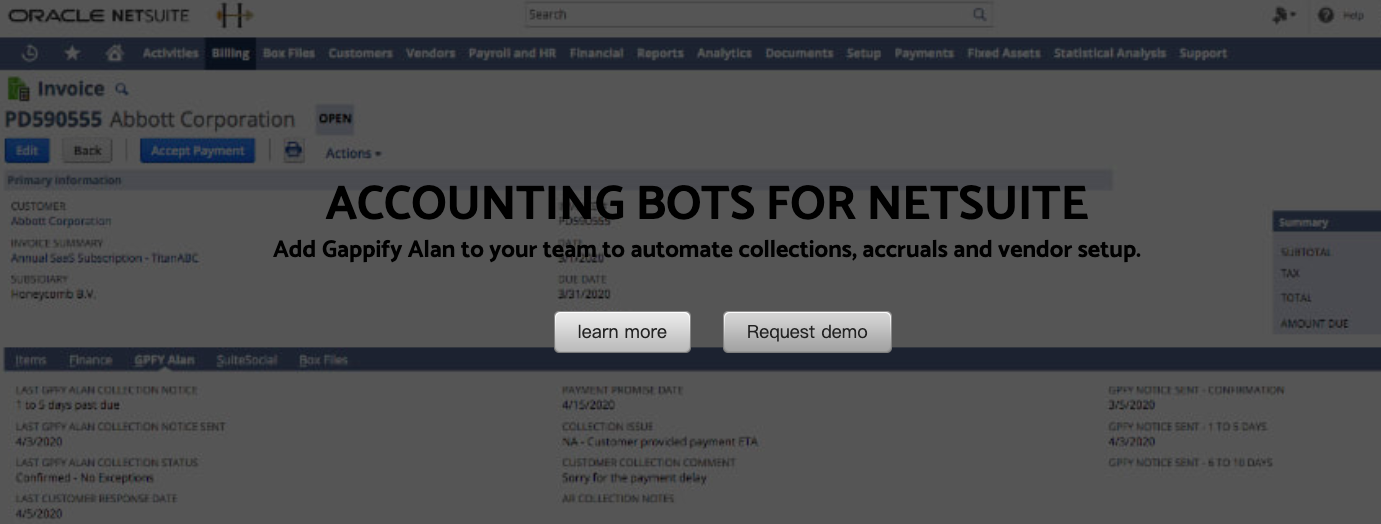
Task: Open the Payments menu
Action: [924, 53]
